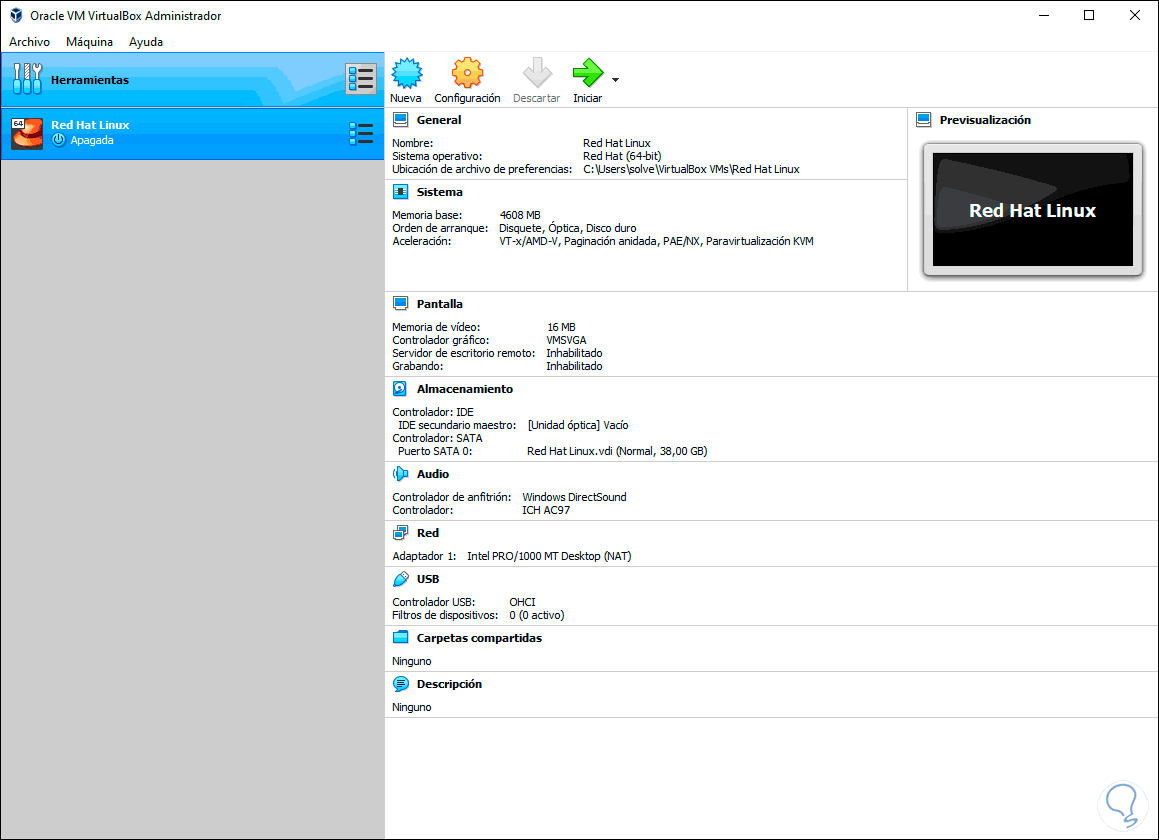Click Red Hat (64-bit) operating system value
Screen dimensions: 1159x840
(622, 156)
